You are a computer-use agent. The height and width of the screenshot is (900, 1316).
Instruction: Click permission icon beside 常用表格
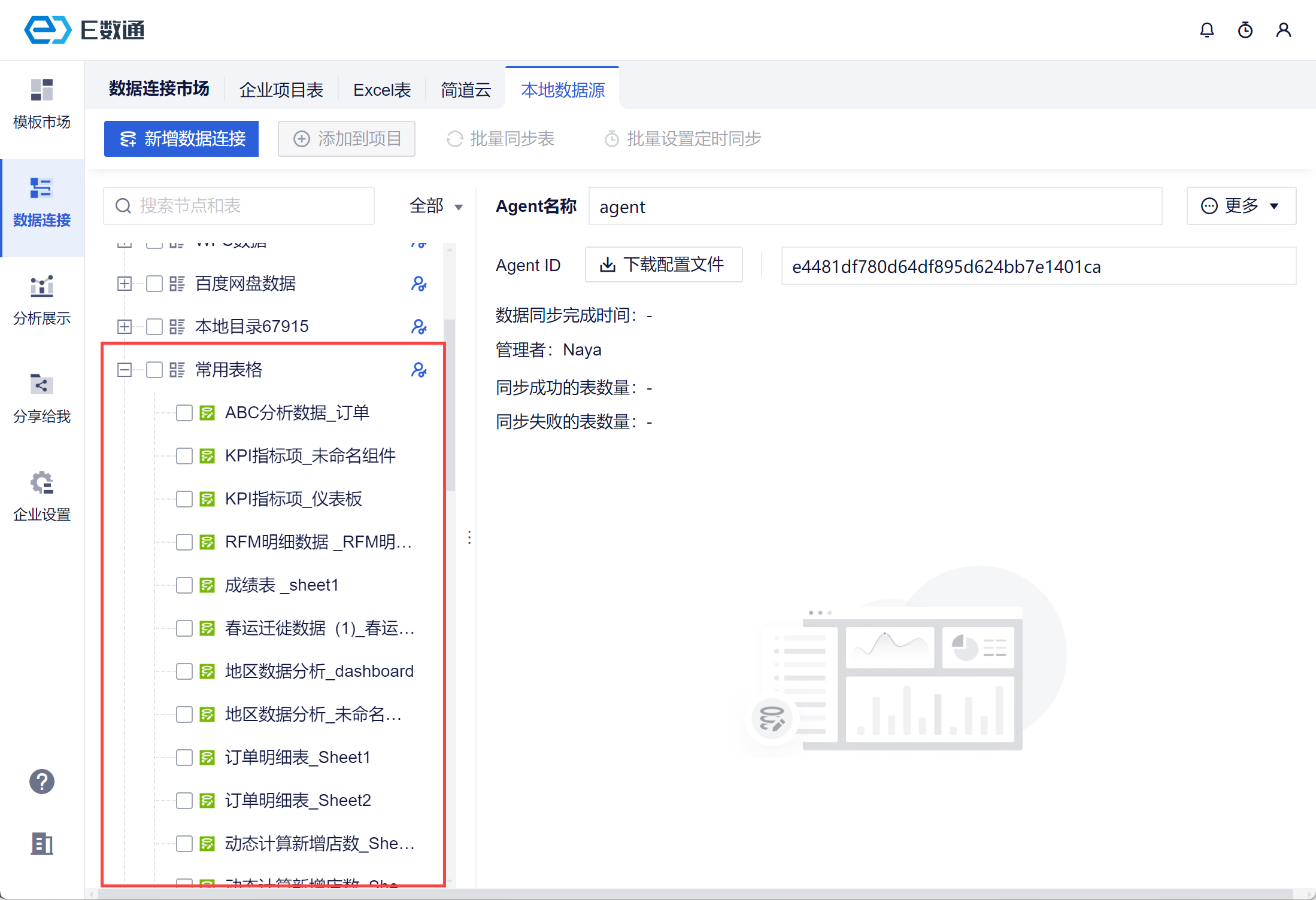419,370
